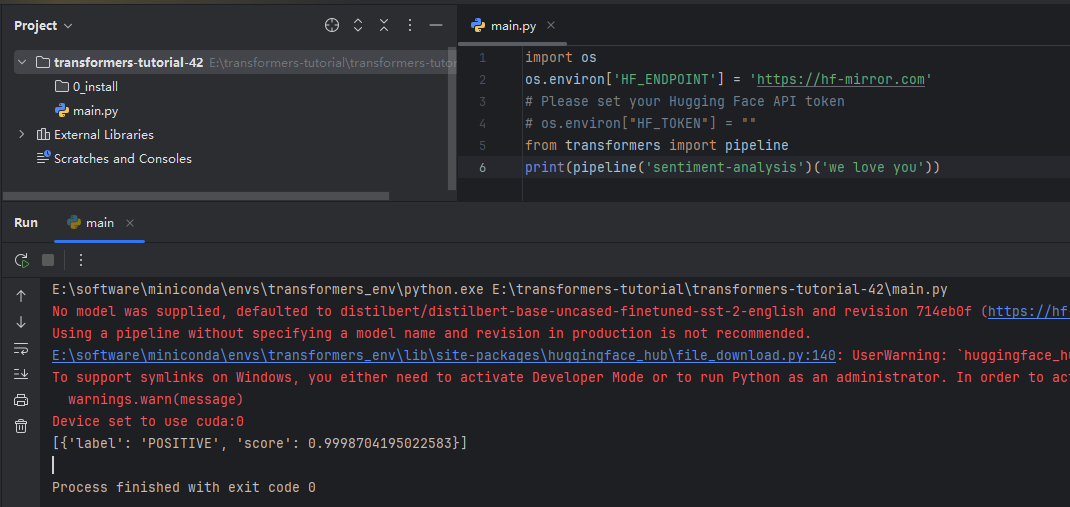Click line number 1 in the gutter
The image size is (1070, 507).
click(482, 58)
